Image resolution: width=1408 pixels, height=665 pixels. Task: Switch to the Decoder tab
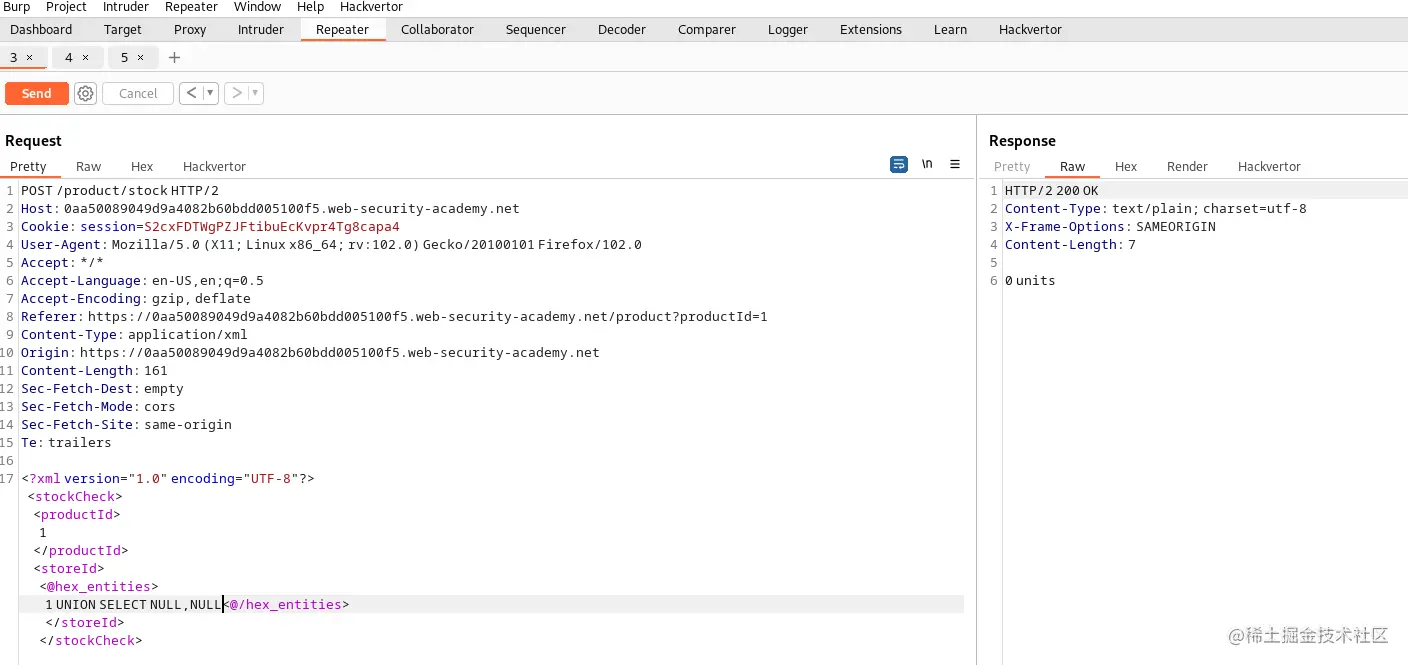click(622, 29)
